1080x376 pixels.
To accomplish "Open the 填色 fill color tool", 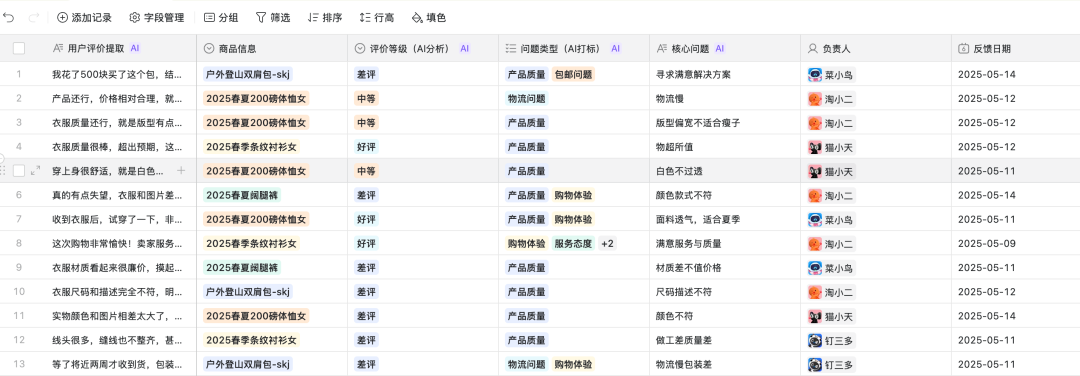I will pos(428,17).
